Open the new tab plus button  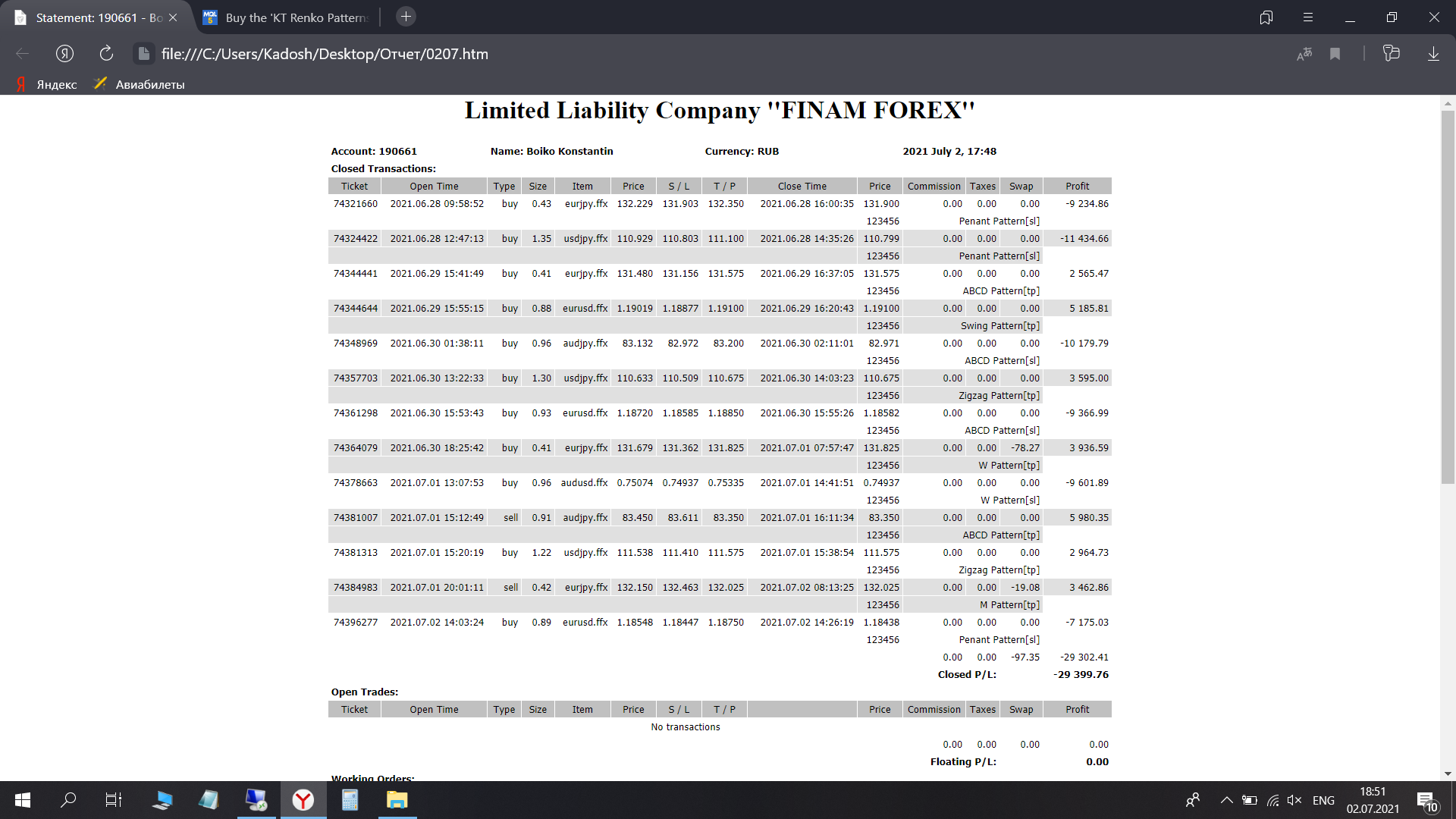406,17
